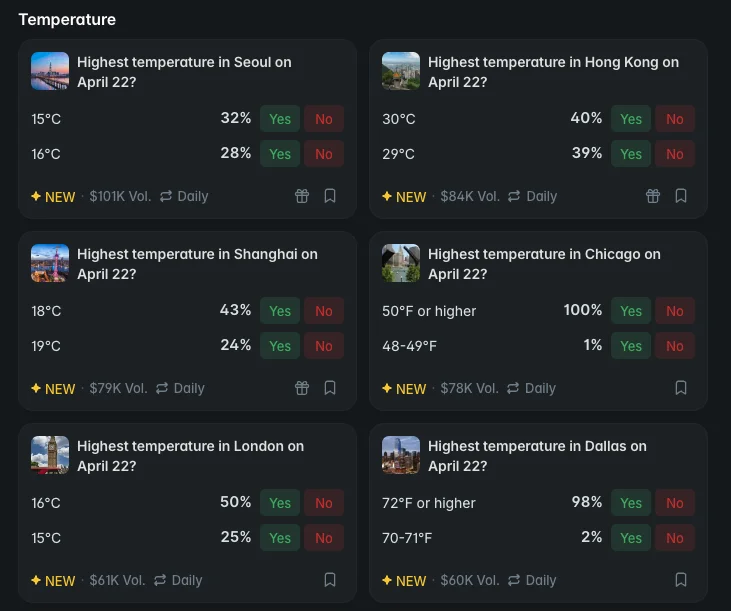Open the Highest temperature in Dallas market title
731x611 pixels.
537,456
